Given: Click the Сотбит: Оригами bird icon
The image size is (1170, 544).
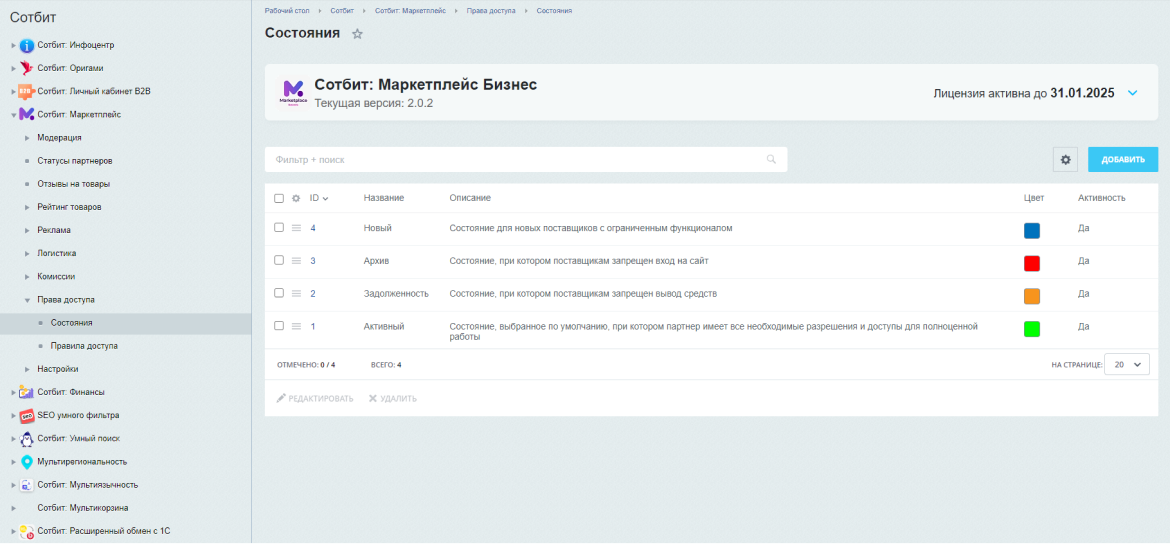Looking at the screenshot, I should click(27, 69).
